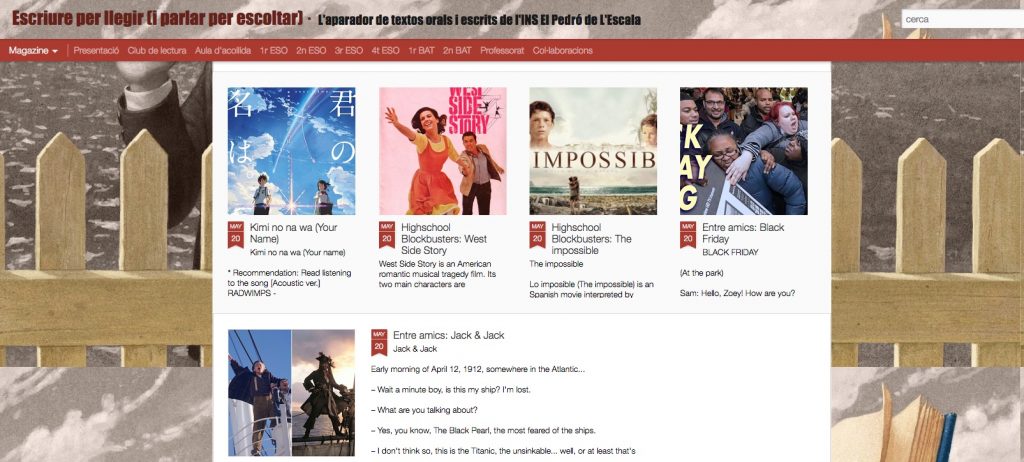The height and width of the screenshot is (462, 1024).
Task: Click the Titanic and pirate thumbnail image
Action: click(x=291, y=392)
